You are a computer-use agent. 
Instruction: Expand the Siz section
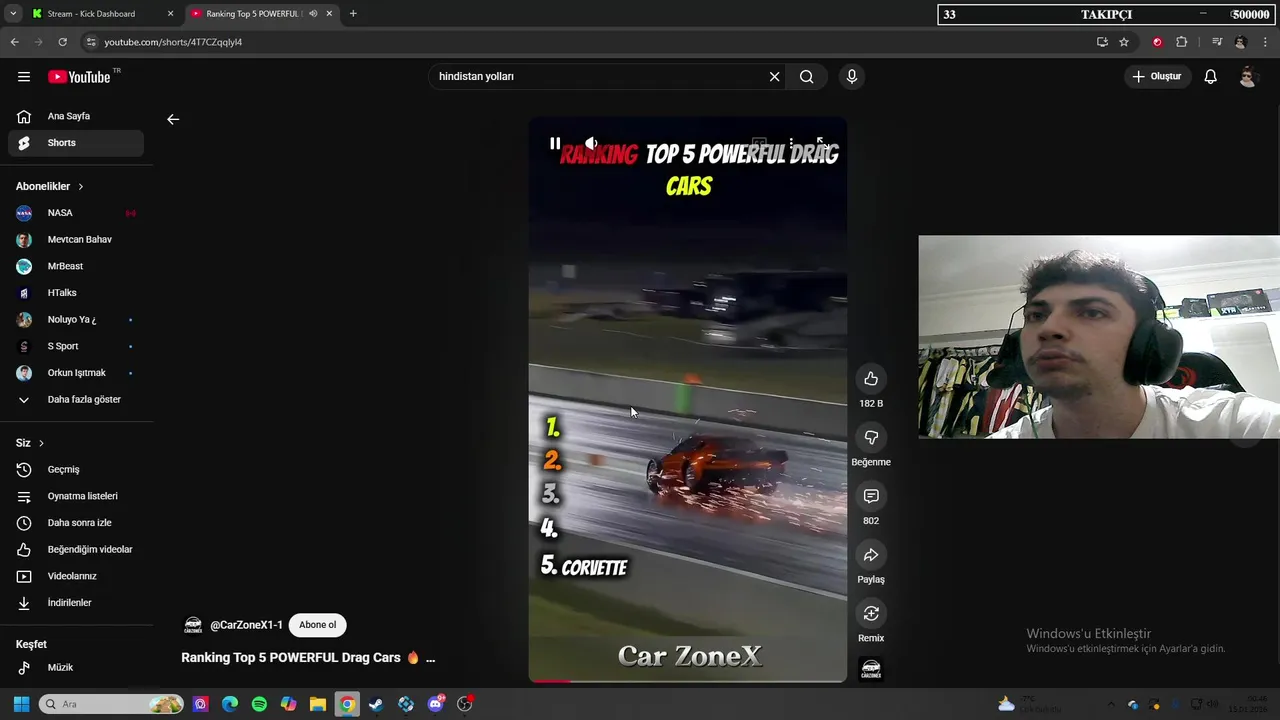tap(30, 443)
